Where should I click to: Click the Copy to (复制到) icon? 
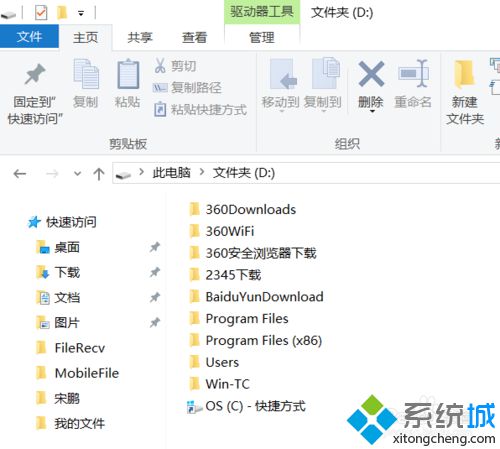pyautogui.click(x=326, y=73)
